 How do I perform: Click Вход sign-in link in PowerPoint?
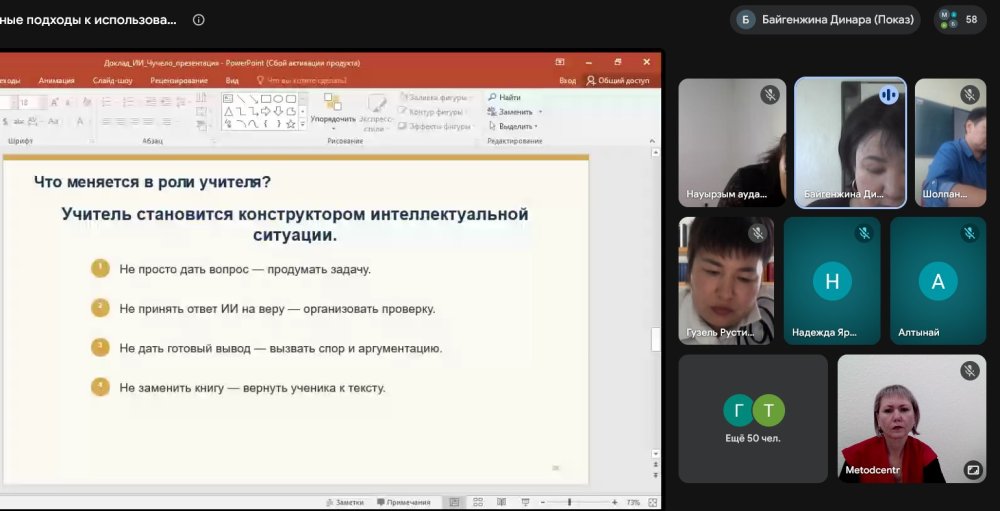tap(567, 80)
